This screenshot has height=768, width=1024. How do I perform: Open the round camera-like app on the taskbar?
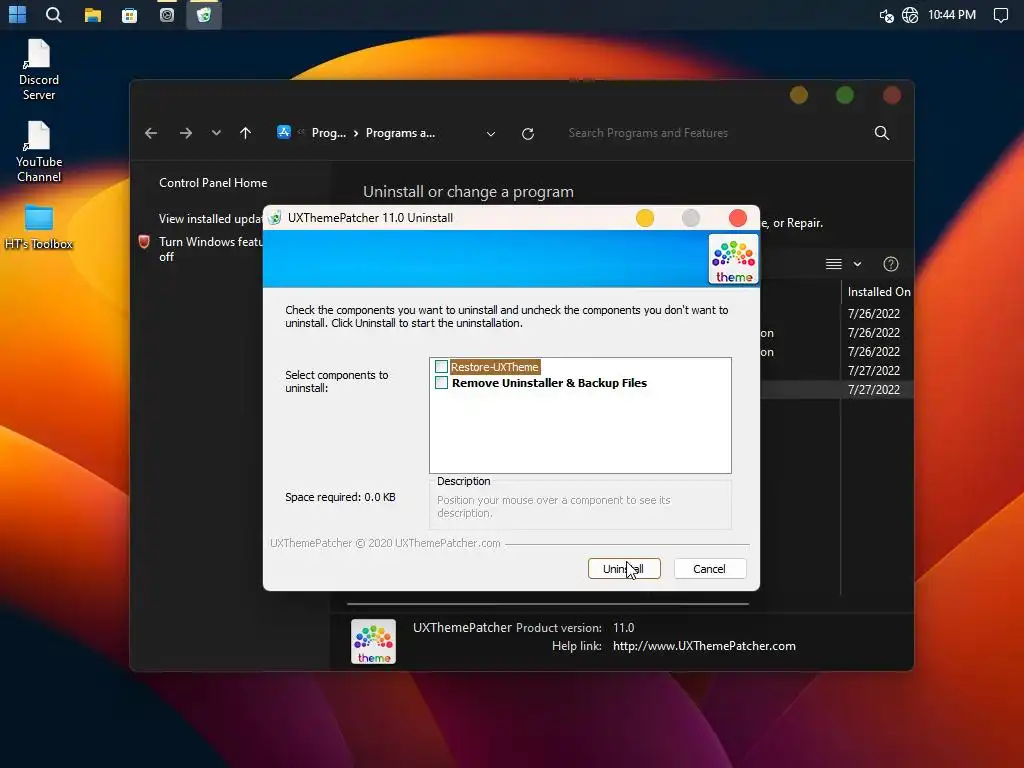[x=167, y=15]
